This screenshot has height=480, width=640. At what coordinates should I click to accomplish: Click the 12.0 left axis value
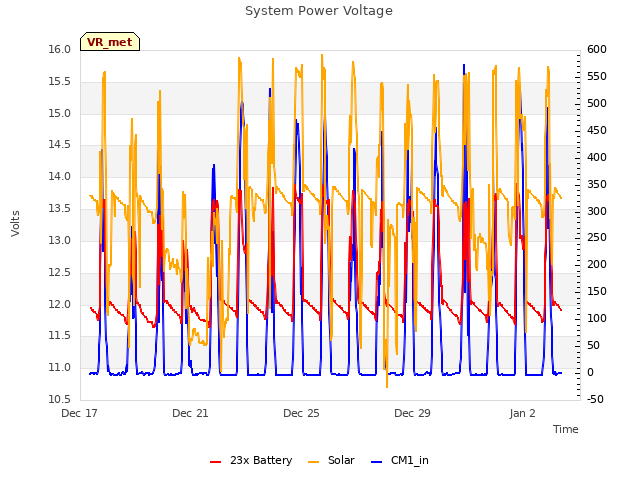60,304
